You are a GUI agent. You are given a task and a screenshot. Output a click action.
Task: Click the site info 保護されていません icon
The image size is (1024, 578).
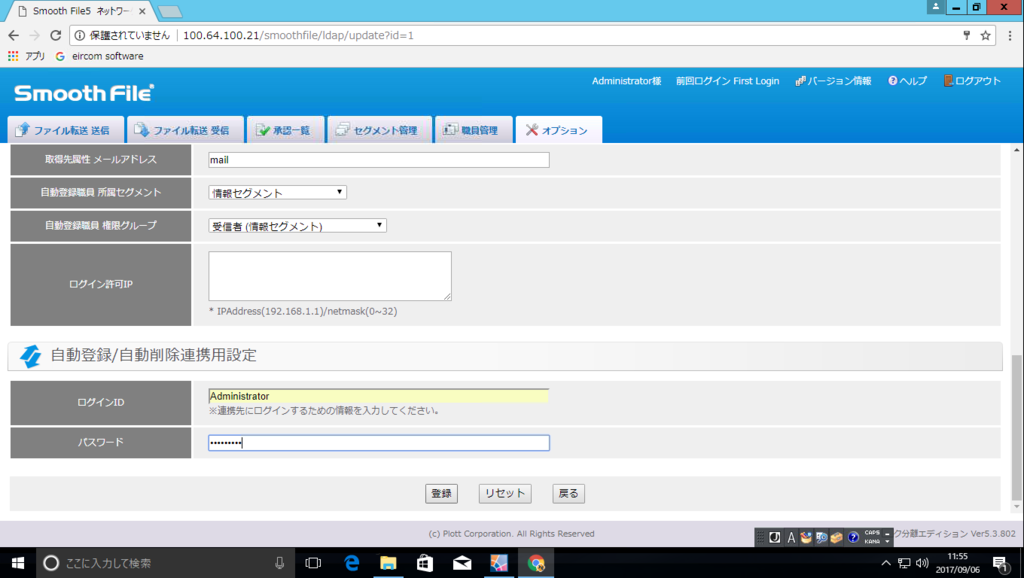80,35
